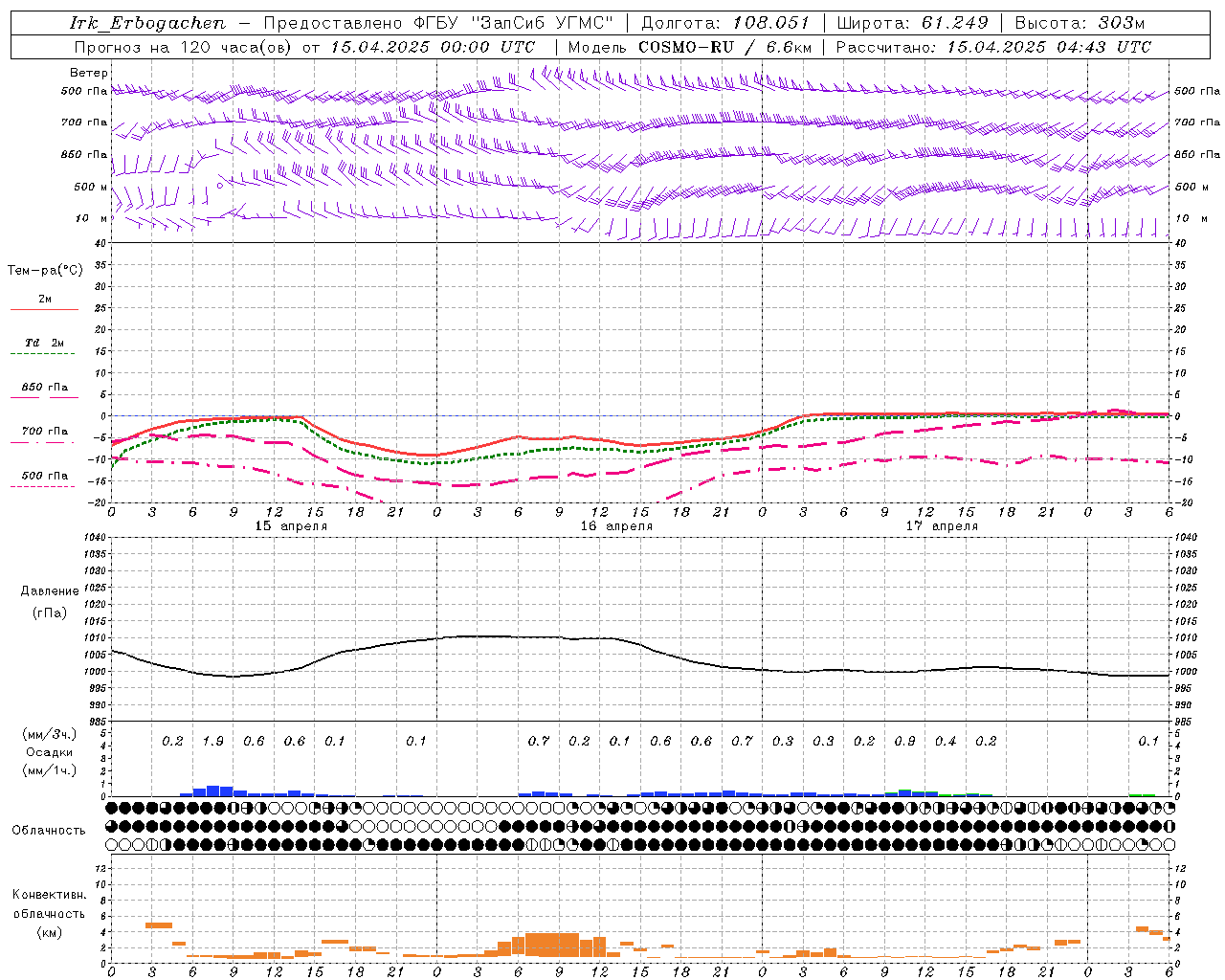The height and width of the screenshot is (980, 1225).
Task: Select the 'Широта: 61.249' header value
Action: click(x=912, y=23)
